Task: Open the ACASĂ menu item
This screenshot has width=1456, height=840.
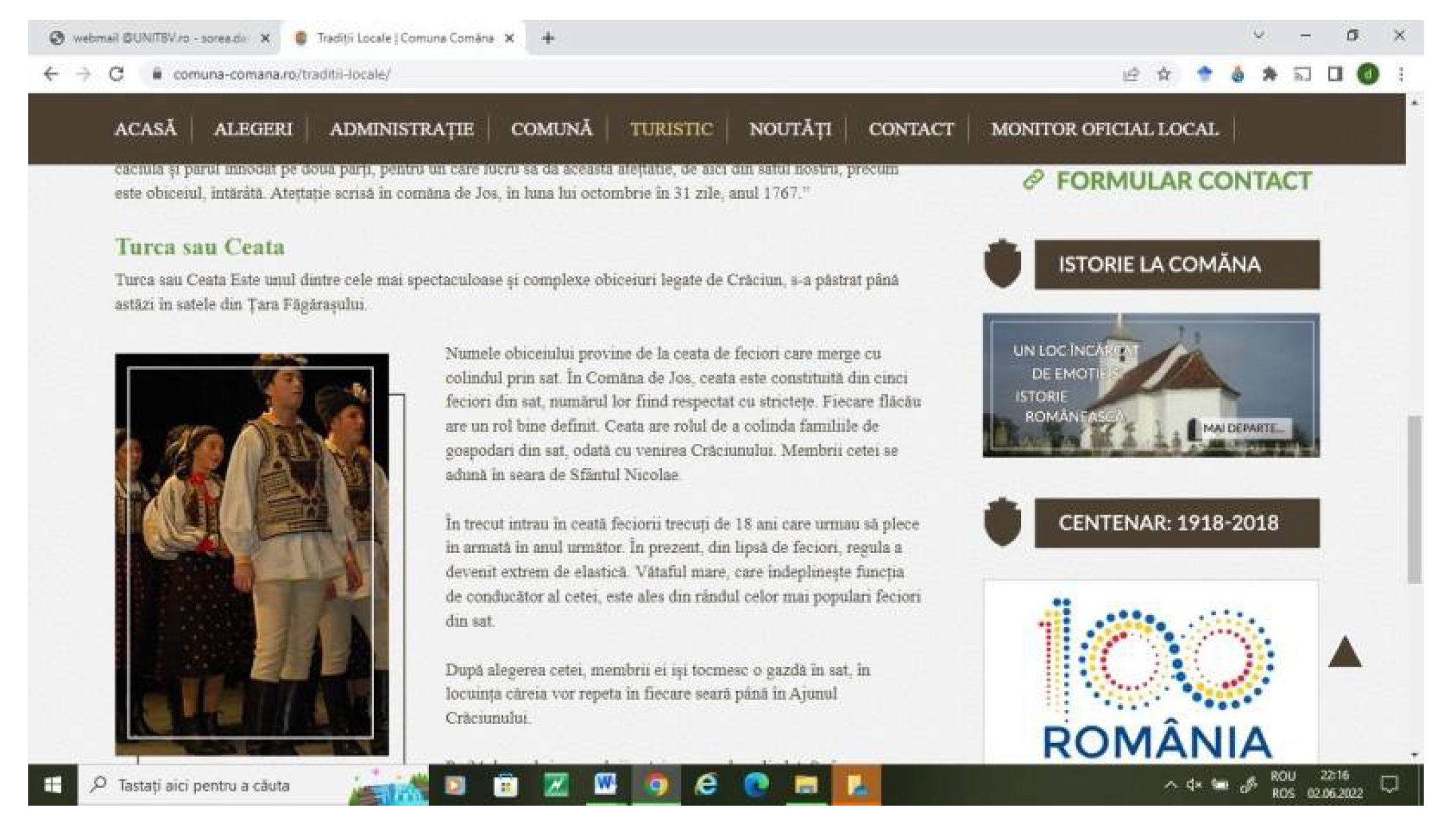Action: tap(145, 129)
